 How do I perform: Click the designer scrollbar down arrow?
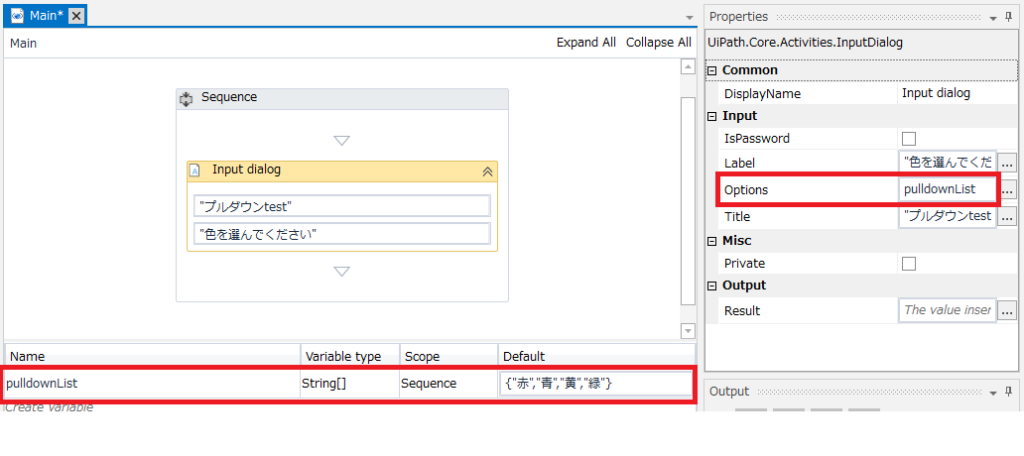(x=688, y=331)
